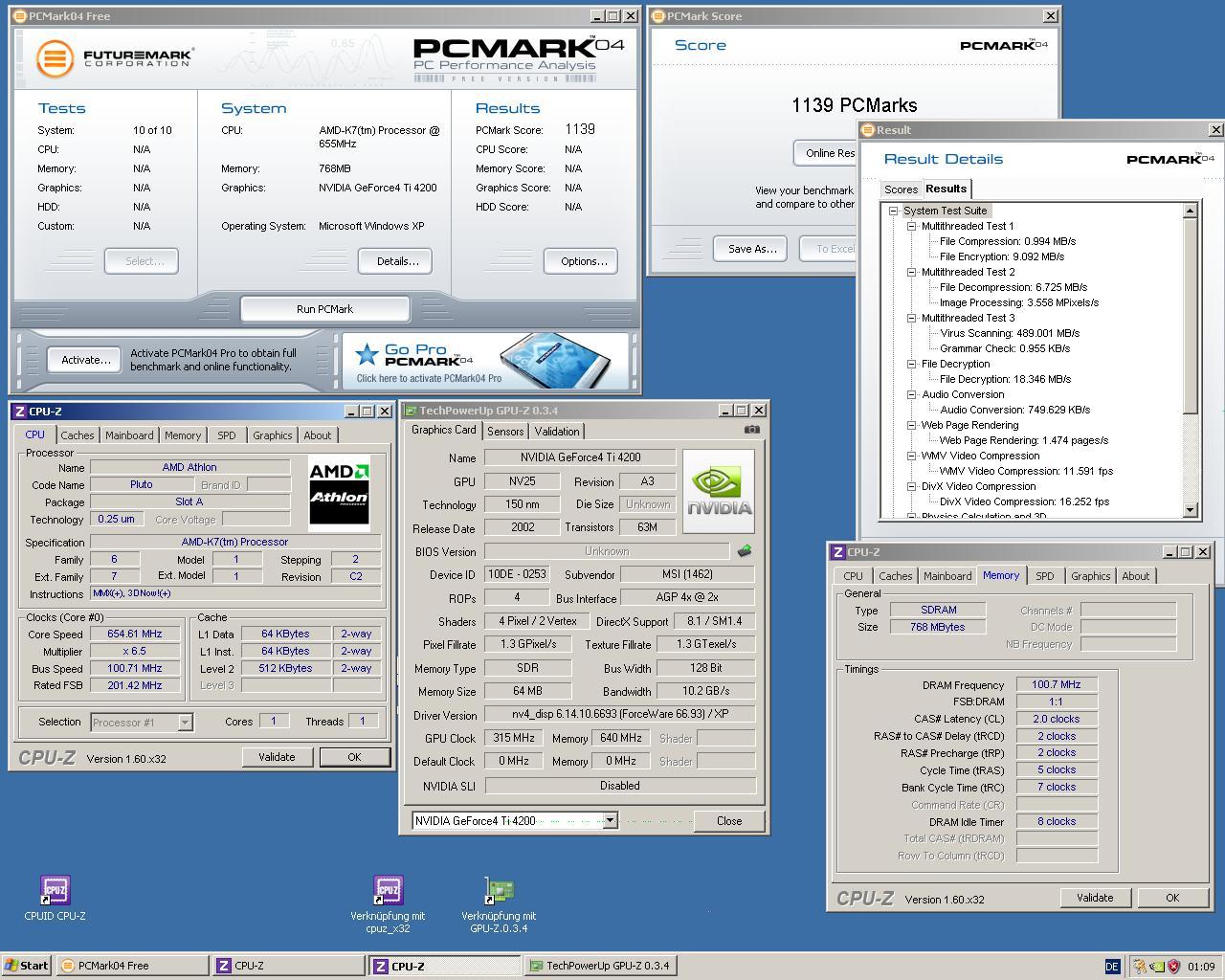Collapse the File Decryption node
1225x980 pixels.
912,364
